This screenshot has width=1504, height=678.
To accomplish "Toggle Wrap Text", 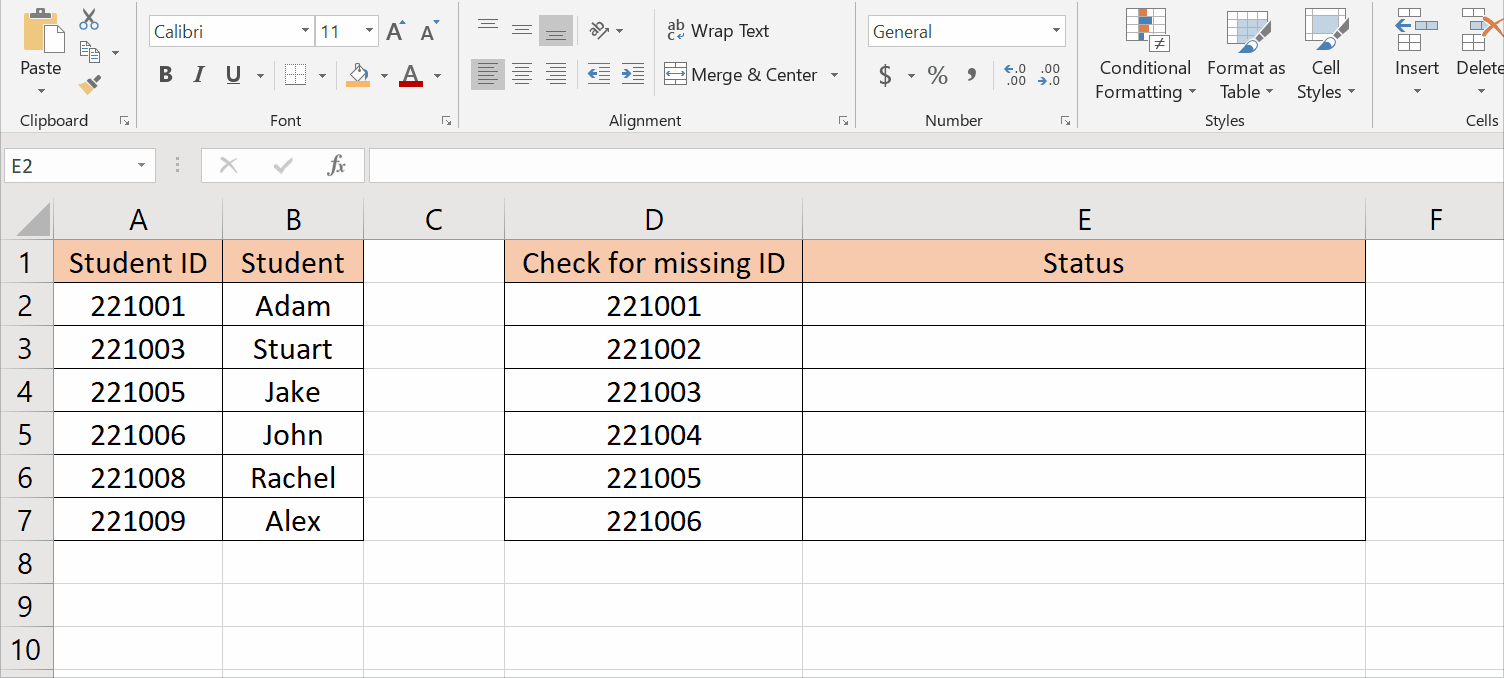I will 718,31.
